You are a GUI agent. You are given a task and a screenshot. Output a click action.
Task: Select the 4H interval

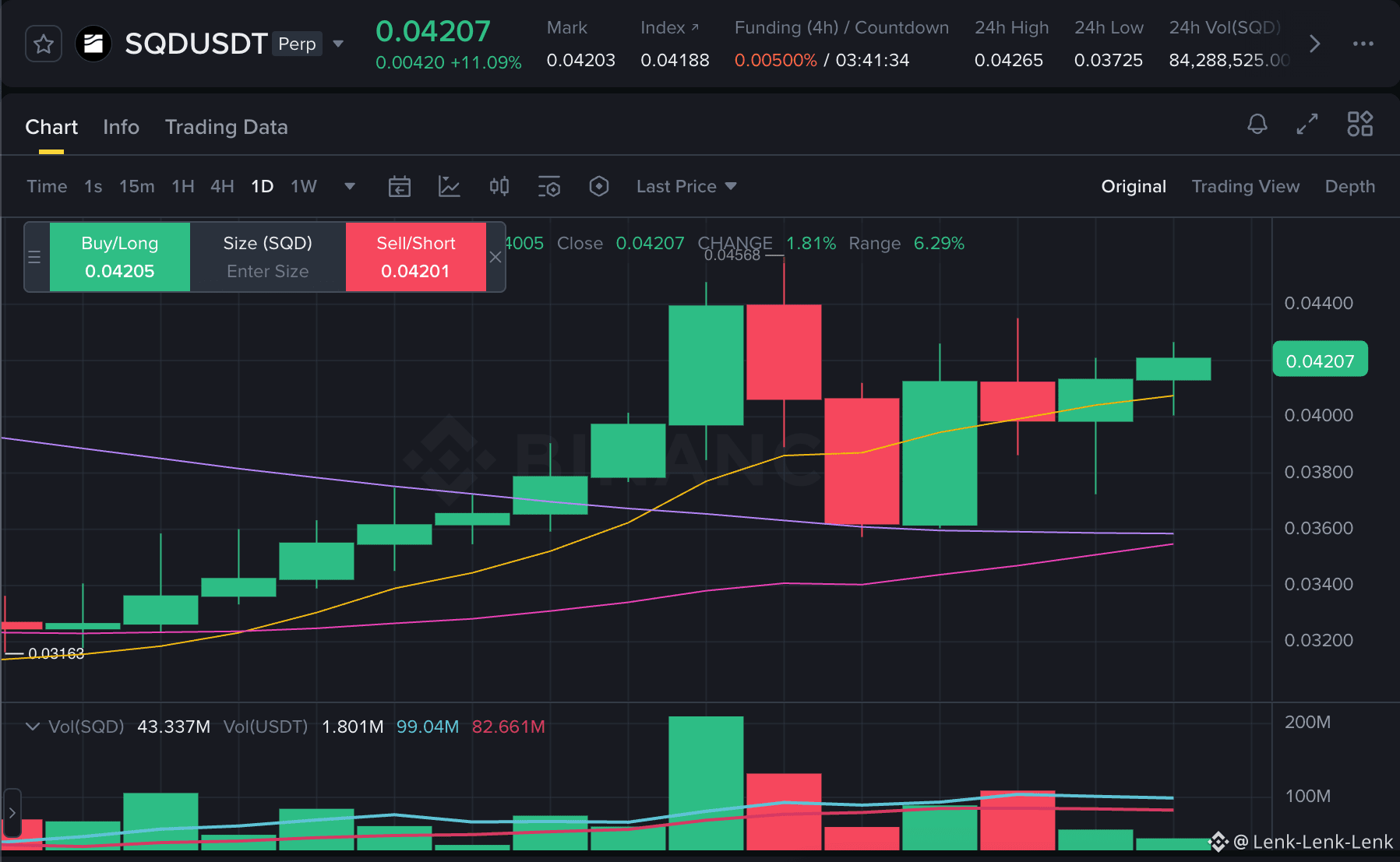point(222,186)
